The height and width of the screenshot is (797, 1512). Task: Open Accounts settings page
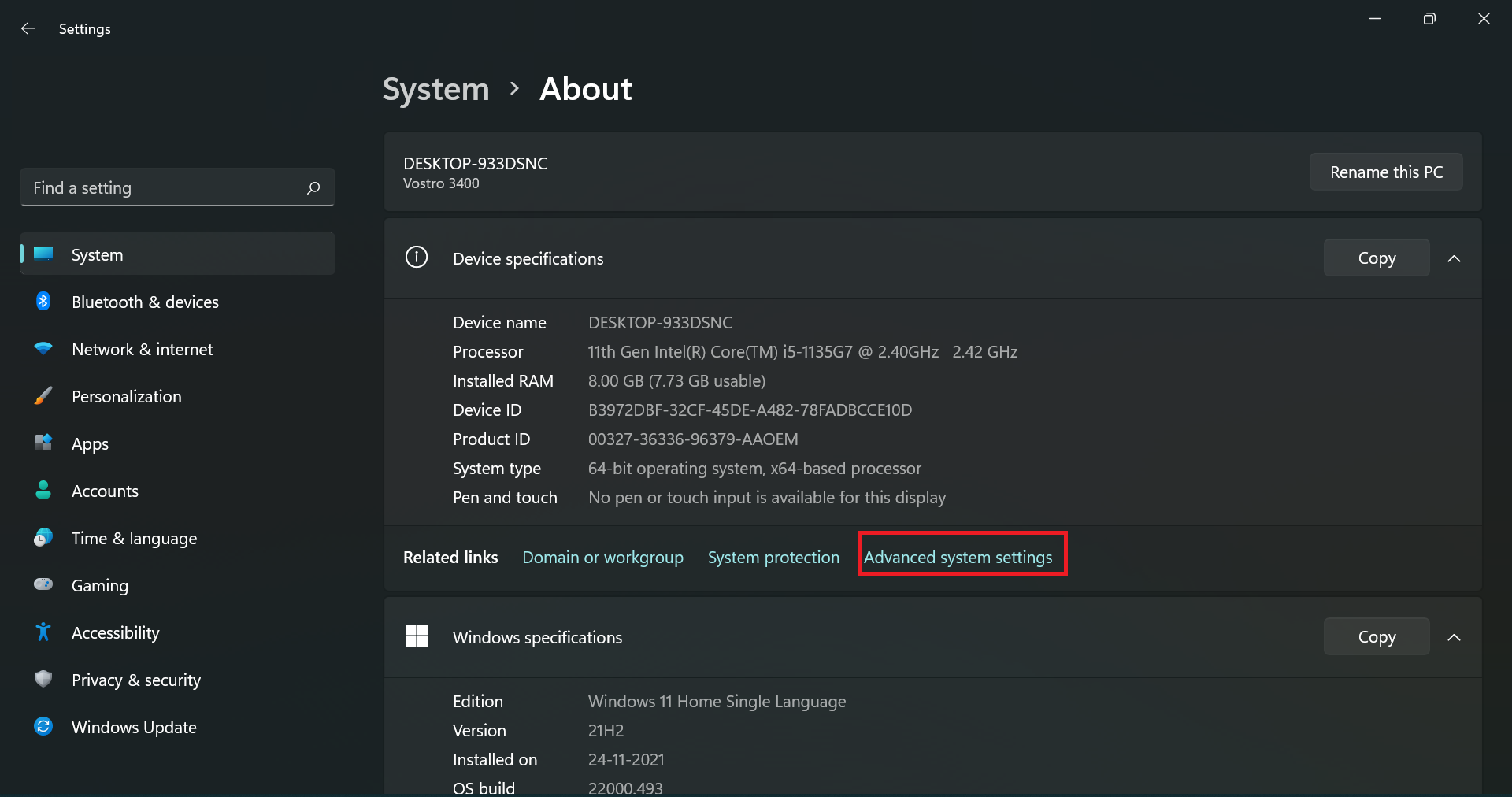click(178, 491)
